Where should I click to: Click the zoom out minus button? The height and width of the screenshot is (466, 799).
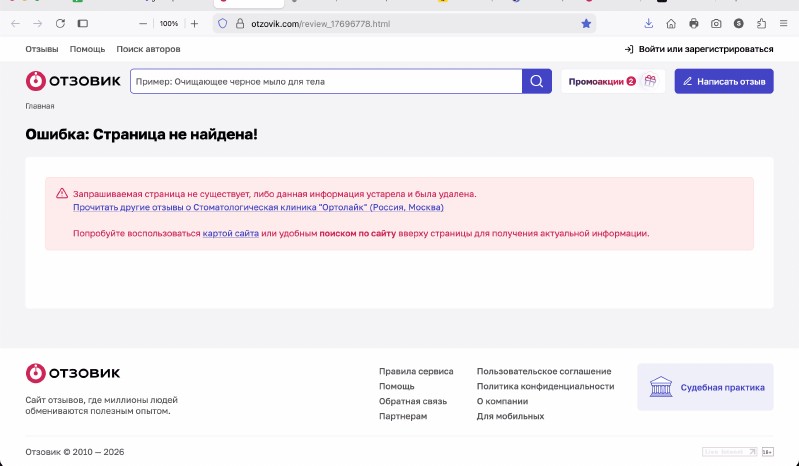tap(143, 23)
